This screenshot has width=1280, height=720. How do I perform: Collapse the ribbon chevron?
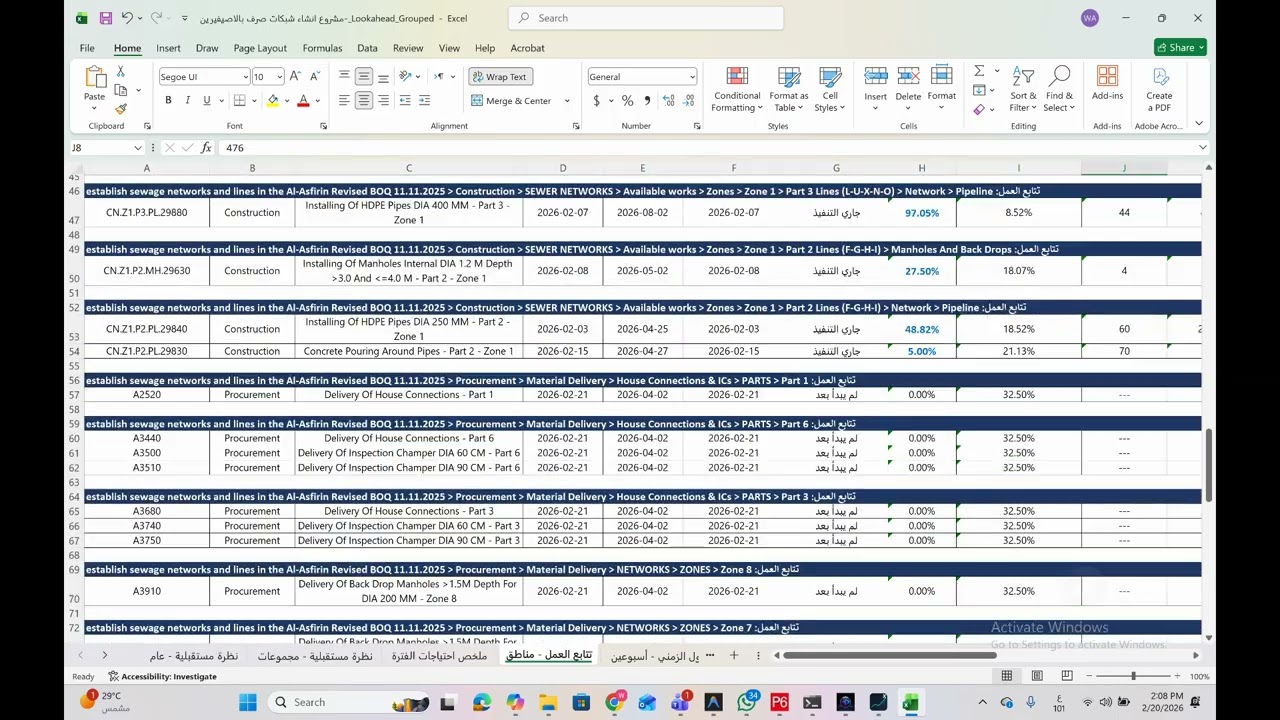[x=1199, y=124]
